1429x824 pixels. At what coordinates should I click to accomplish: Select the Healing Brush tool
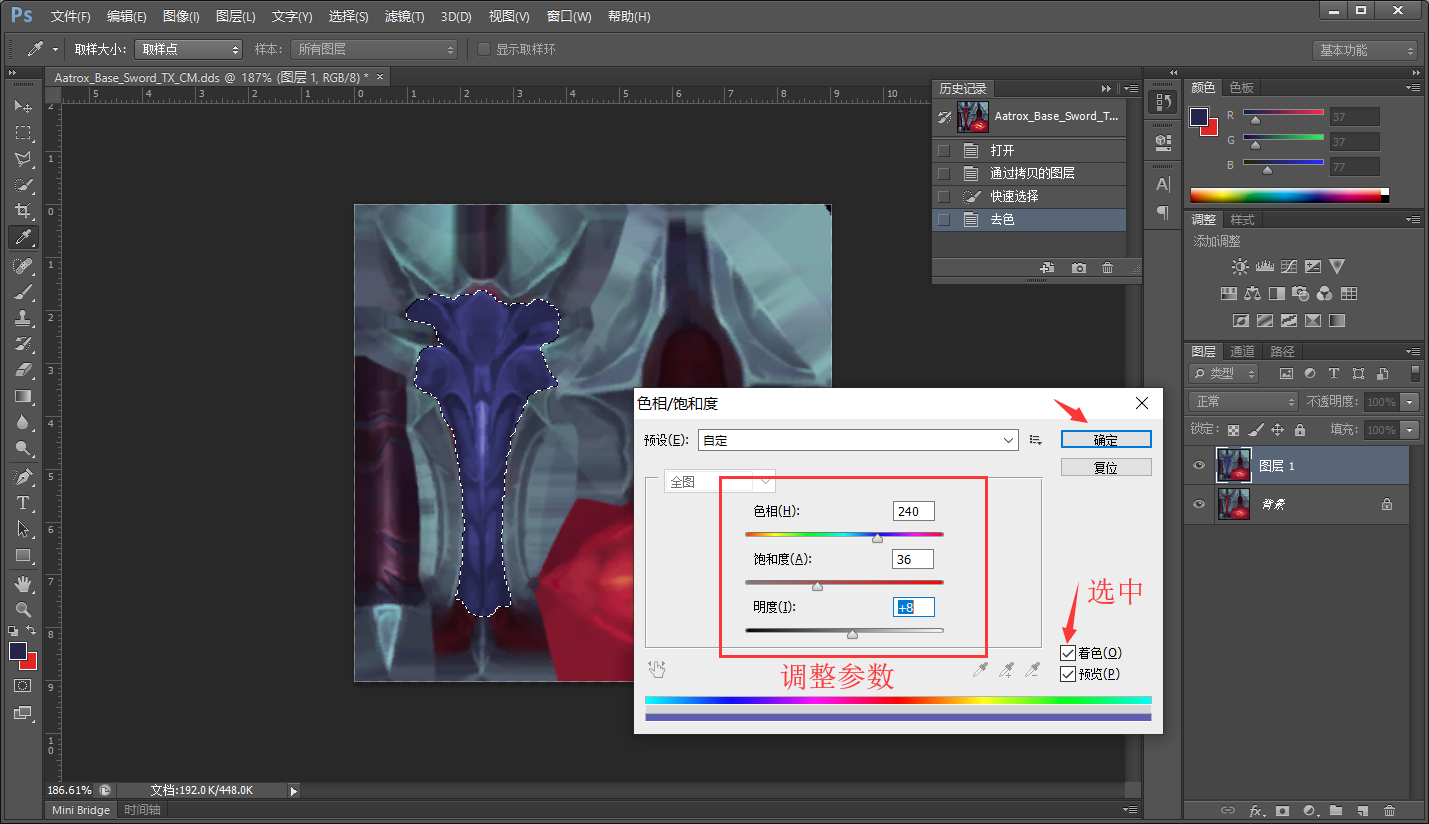click(x=23, y=265)
